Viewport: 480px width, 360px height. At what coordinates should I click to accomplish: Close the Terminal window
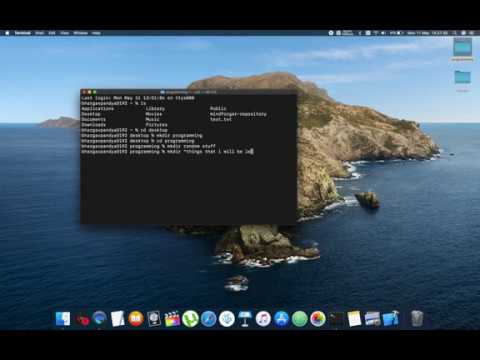pyautogui.click(x=84, y=92)
